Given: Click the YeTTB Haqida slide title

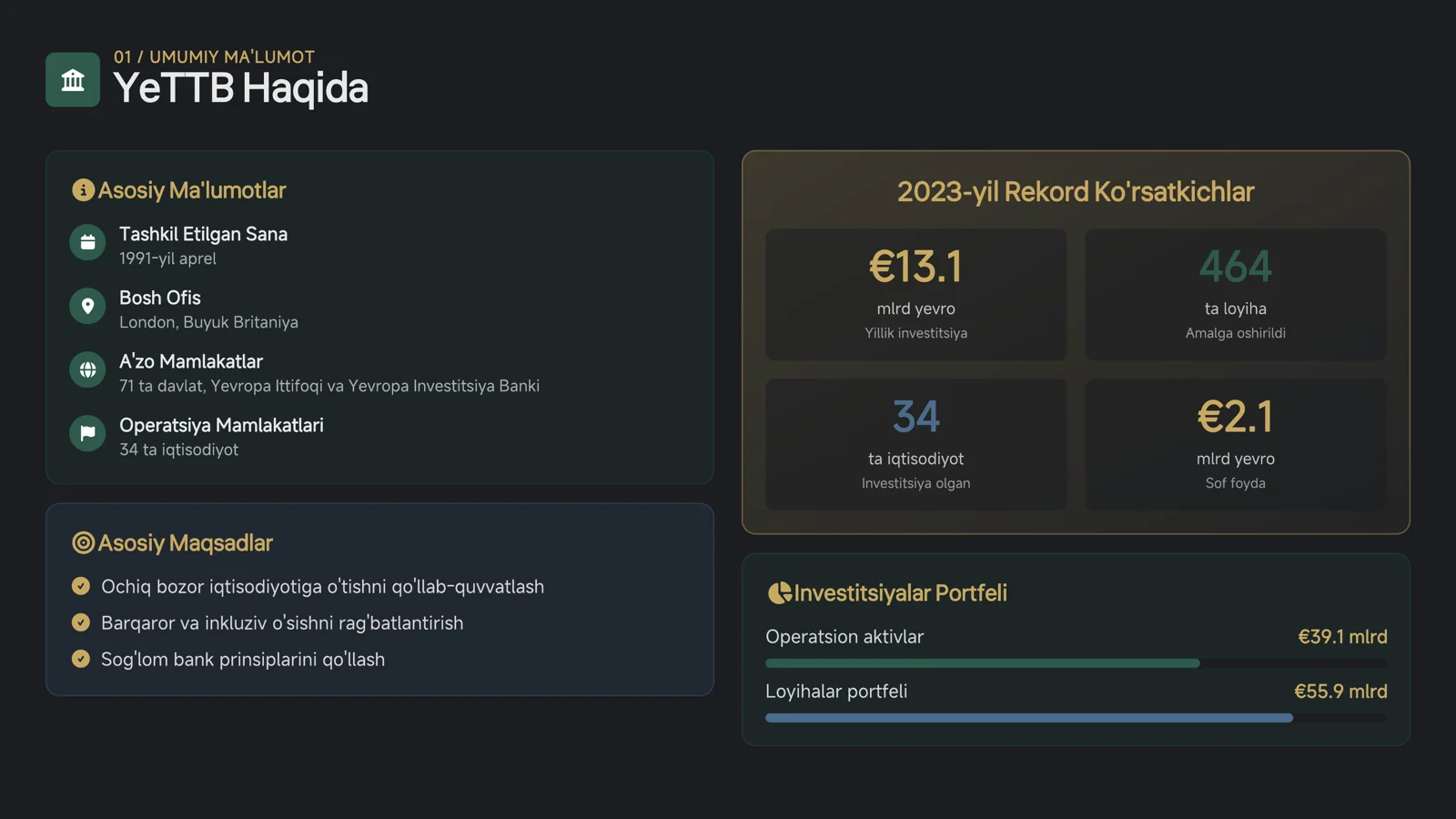Looking at the screenshot, I should pyautogui.click(x=240, y=88).
